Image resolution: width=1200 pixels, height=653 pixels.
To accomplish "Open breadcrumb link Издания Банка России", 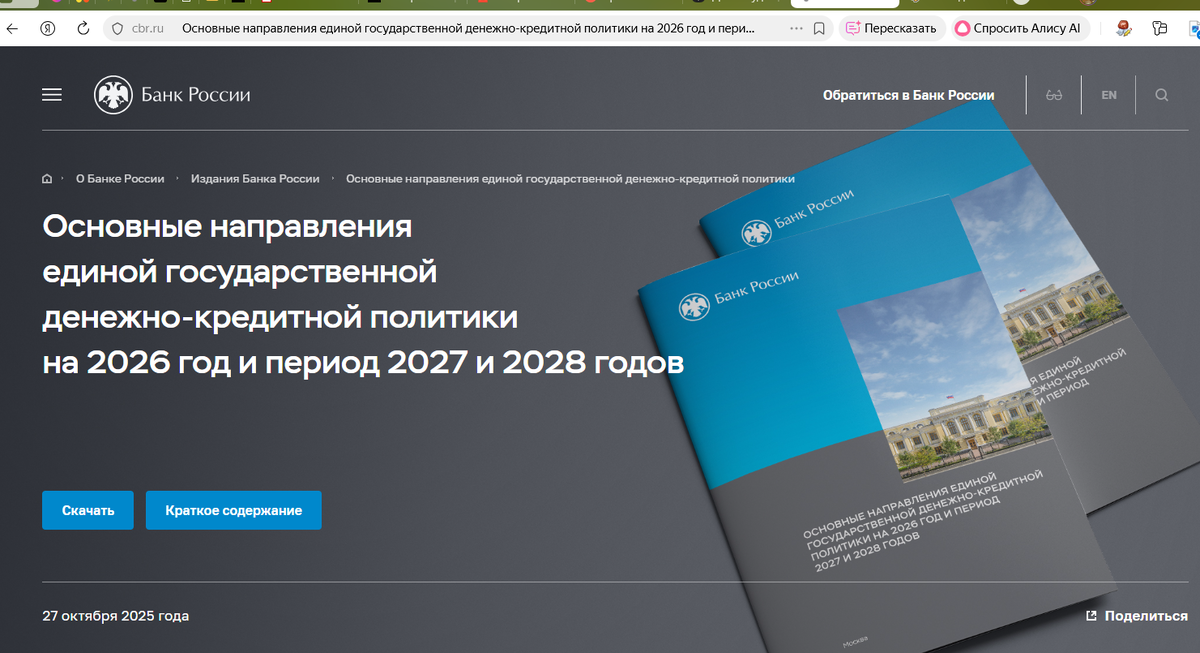I will coord(254,178).
